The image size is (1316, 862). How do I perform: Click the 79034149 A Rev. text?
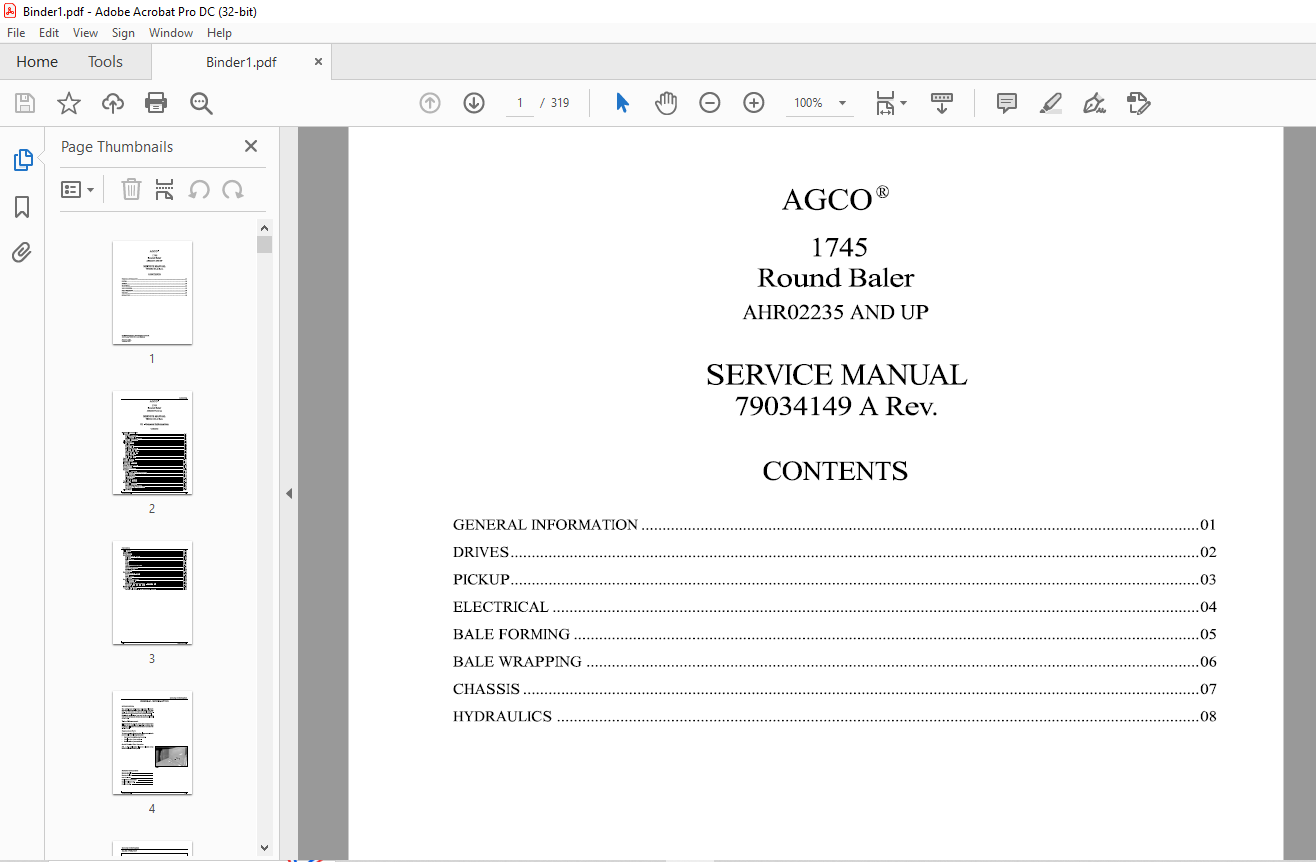tap(836, 406)
